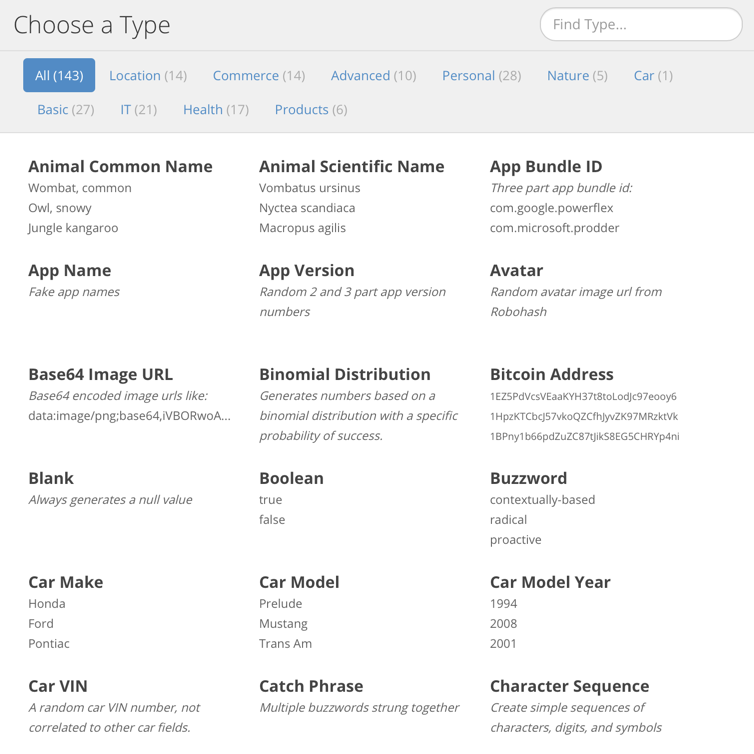Switch to the Basic types tab
This screenshot has height=754, width=754.
[66, 110]
